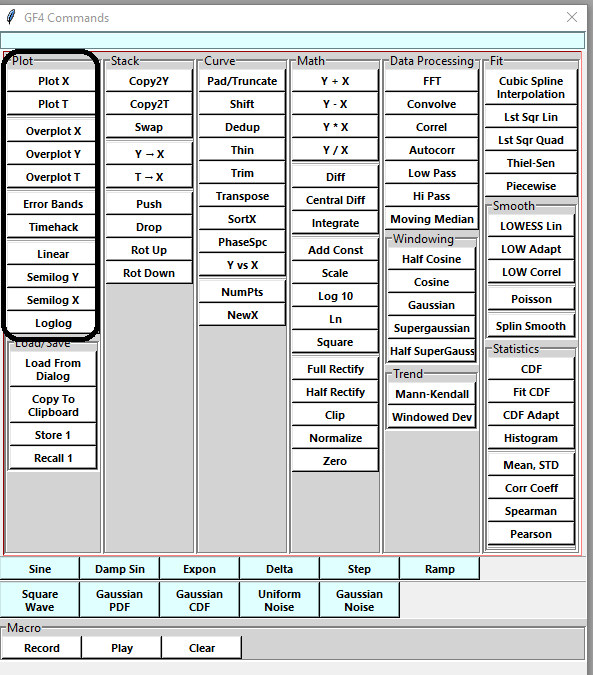Smooth with LOWESS Lin
Image resolution: width=593 pixels, height=675 pixels.
531,226
